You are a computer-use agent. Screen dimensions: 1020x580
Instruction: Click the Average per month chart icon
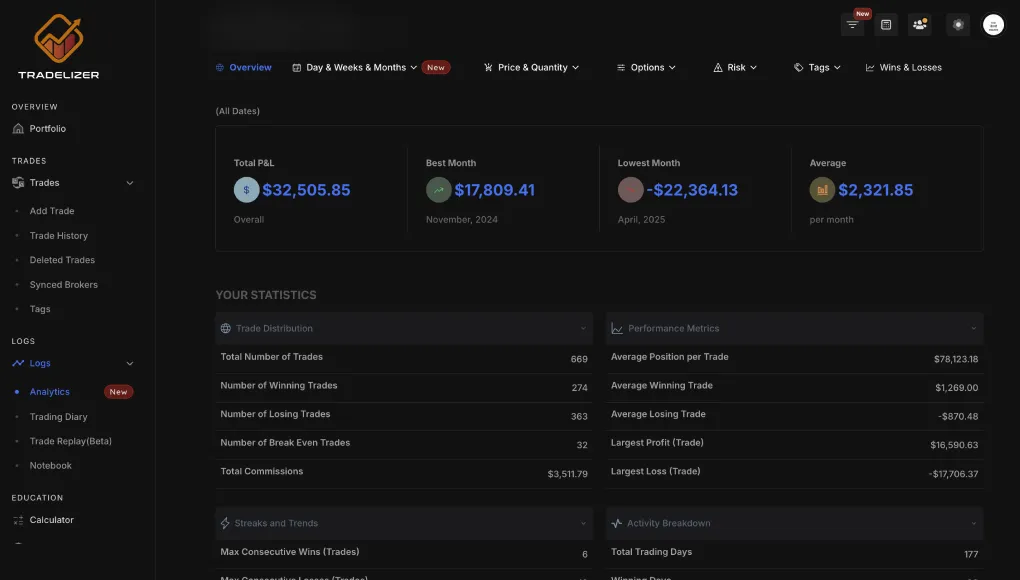(822, 190)
